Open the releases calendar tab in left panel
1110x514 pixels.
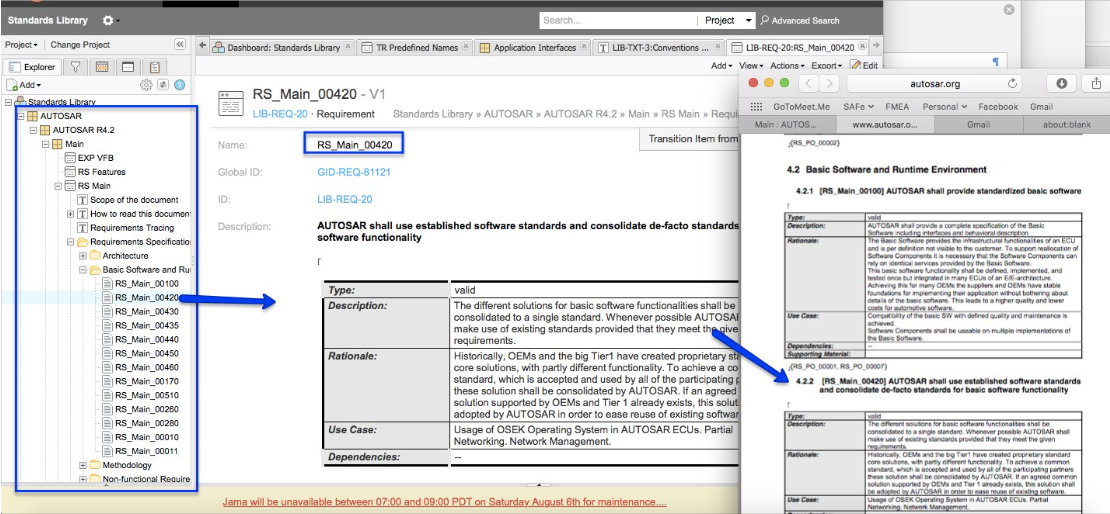tap(101, 67)
